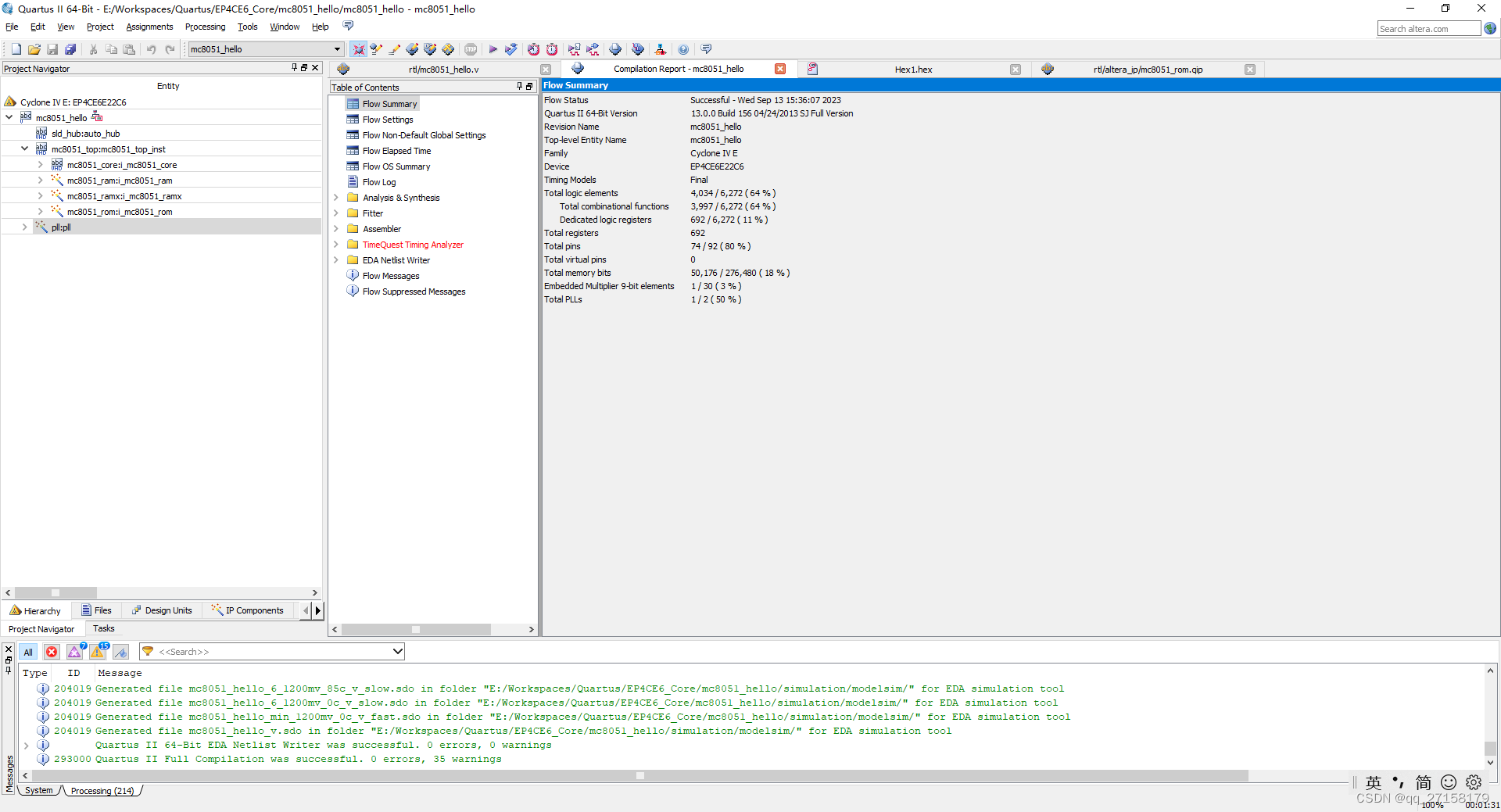Toggle the All messages filter
Screen dimensions: 1501x812
pos(28,652)
